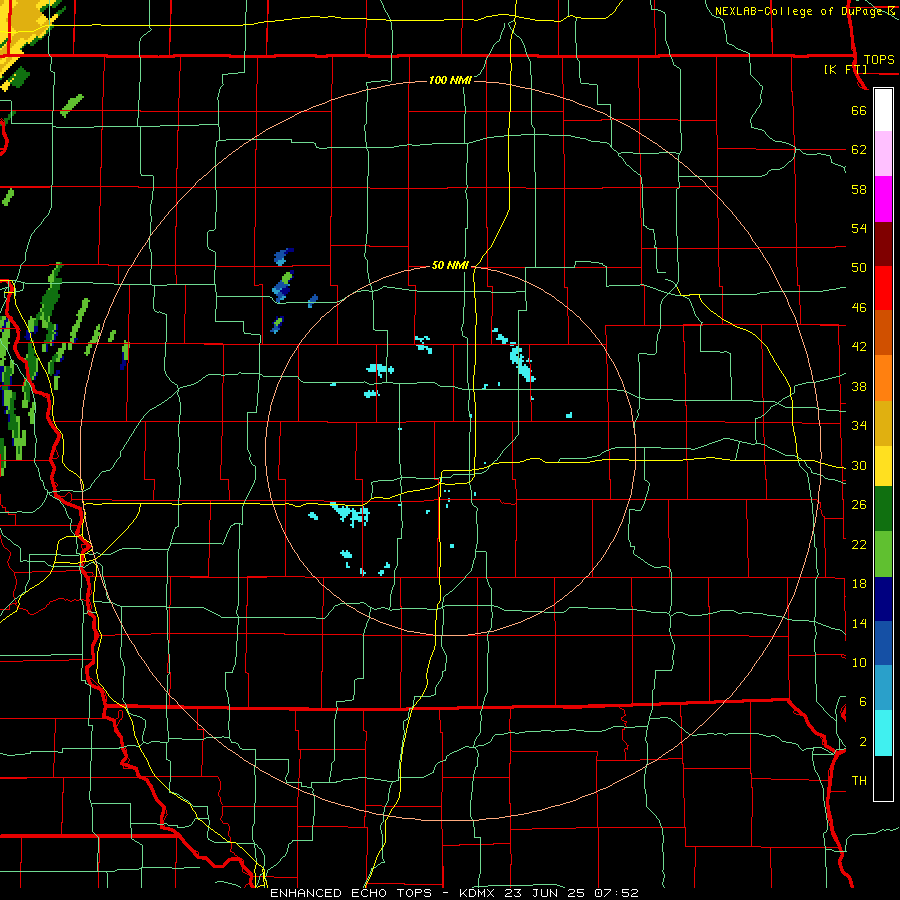Click the 62 value on the legend
Screen dimensions: 900x900
[859, 149]
